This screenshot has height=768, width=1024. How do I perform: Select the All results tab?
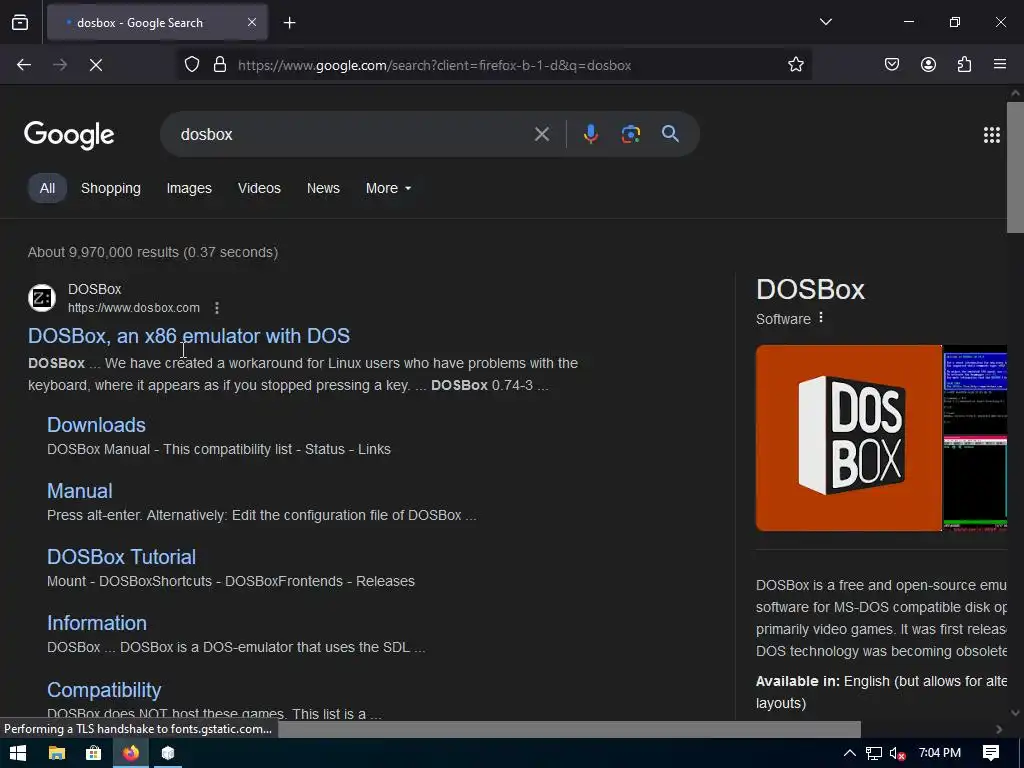tap(47, 188)
